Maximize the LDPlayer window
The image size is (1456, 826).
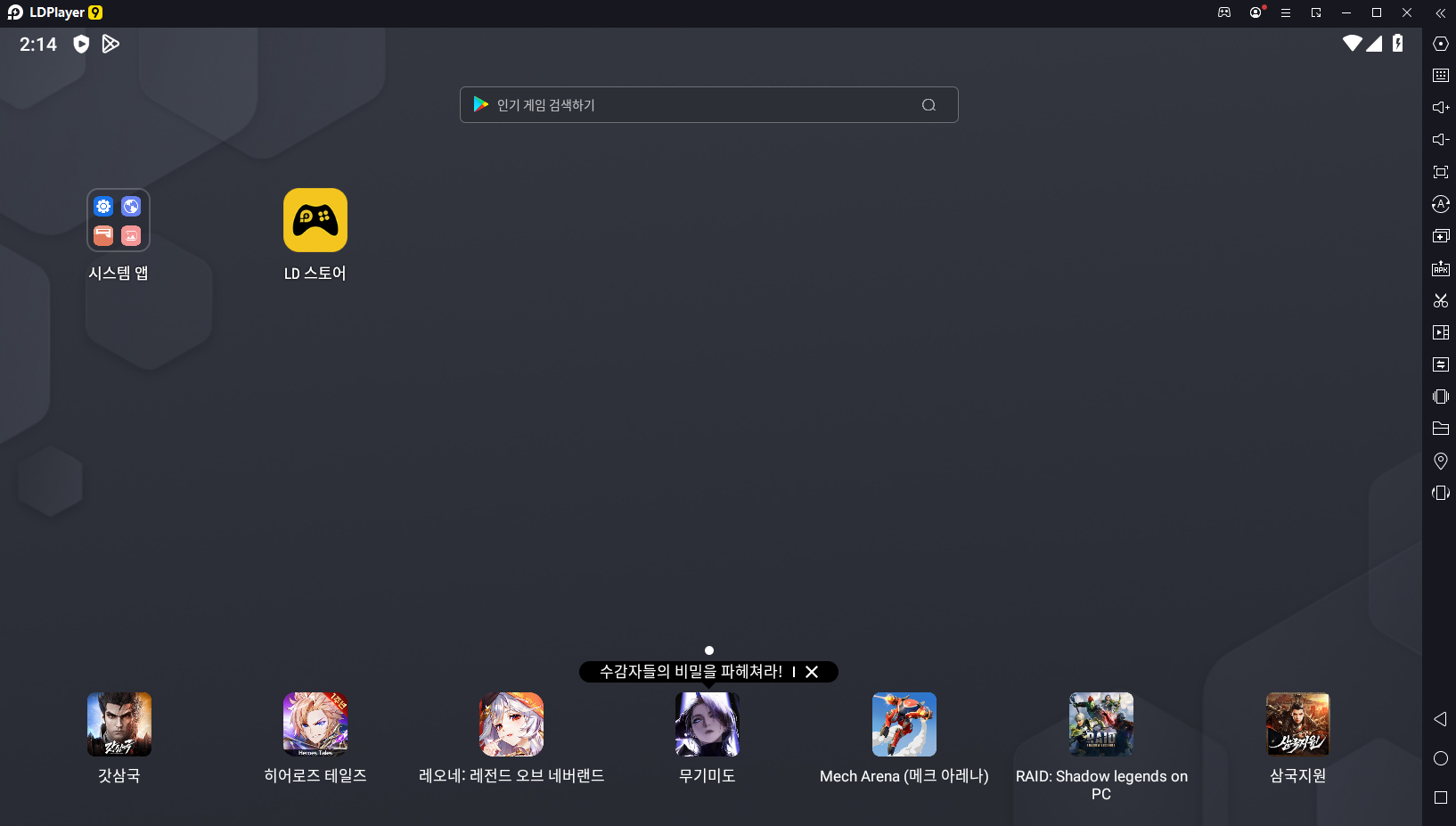coord(1377,12)
